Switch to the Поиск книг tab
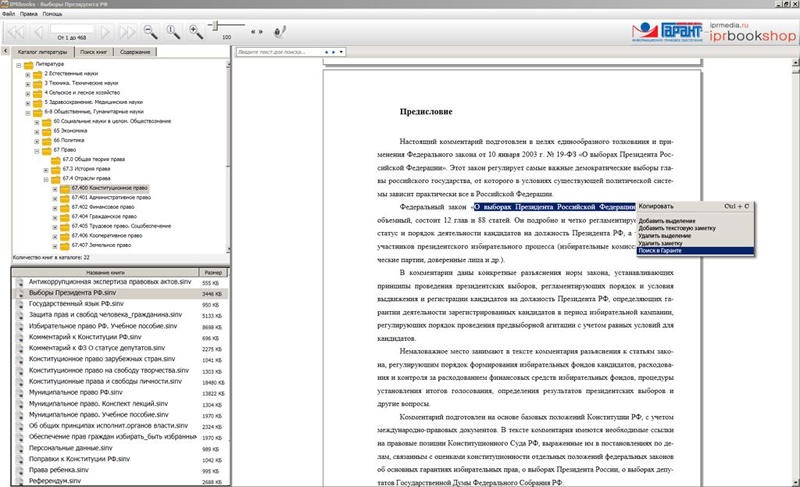This screenshot has width=800, height=487. [x=95, y=50]
